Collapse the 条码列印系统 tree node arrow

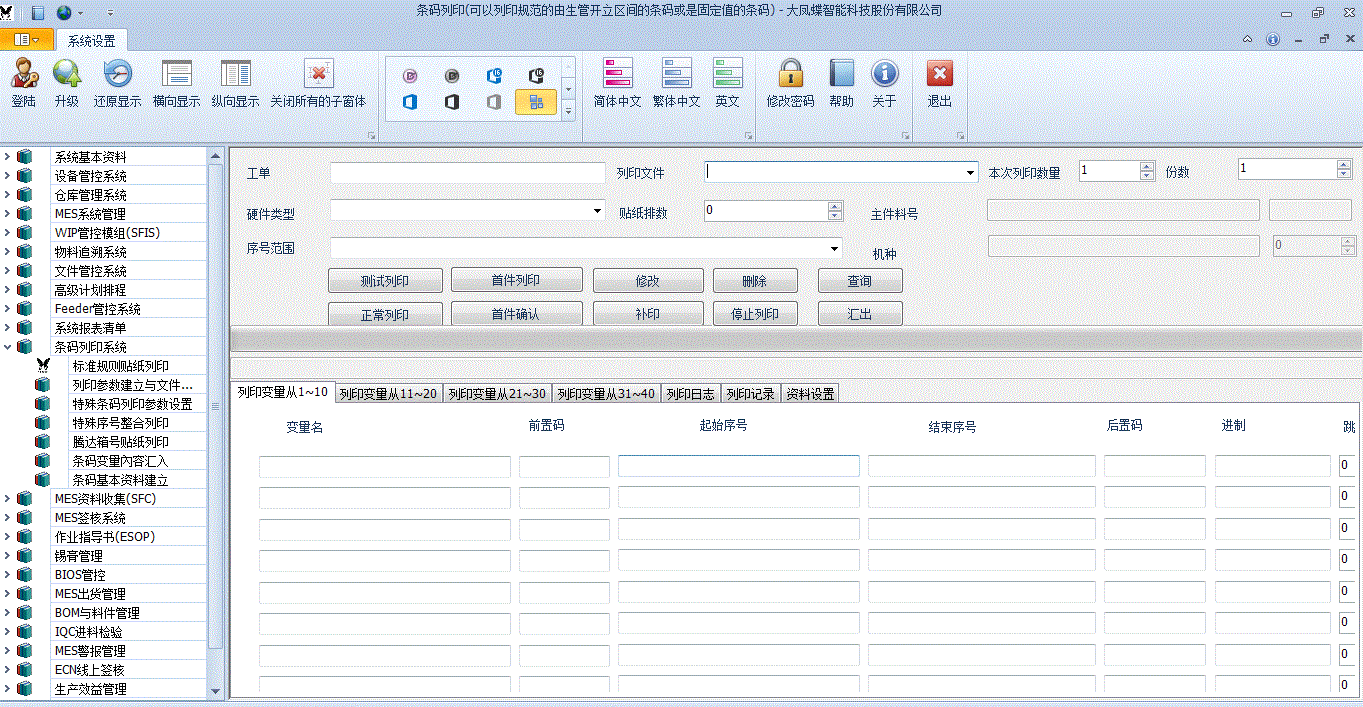pyautogui.click(x=7, y=347)
